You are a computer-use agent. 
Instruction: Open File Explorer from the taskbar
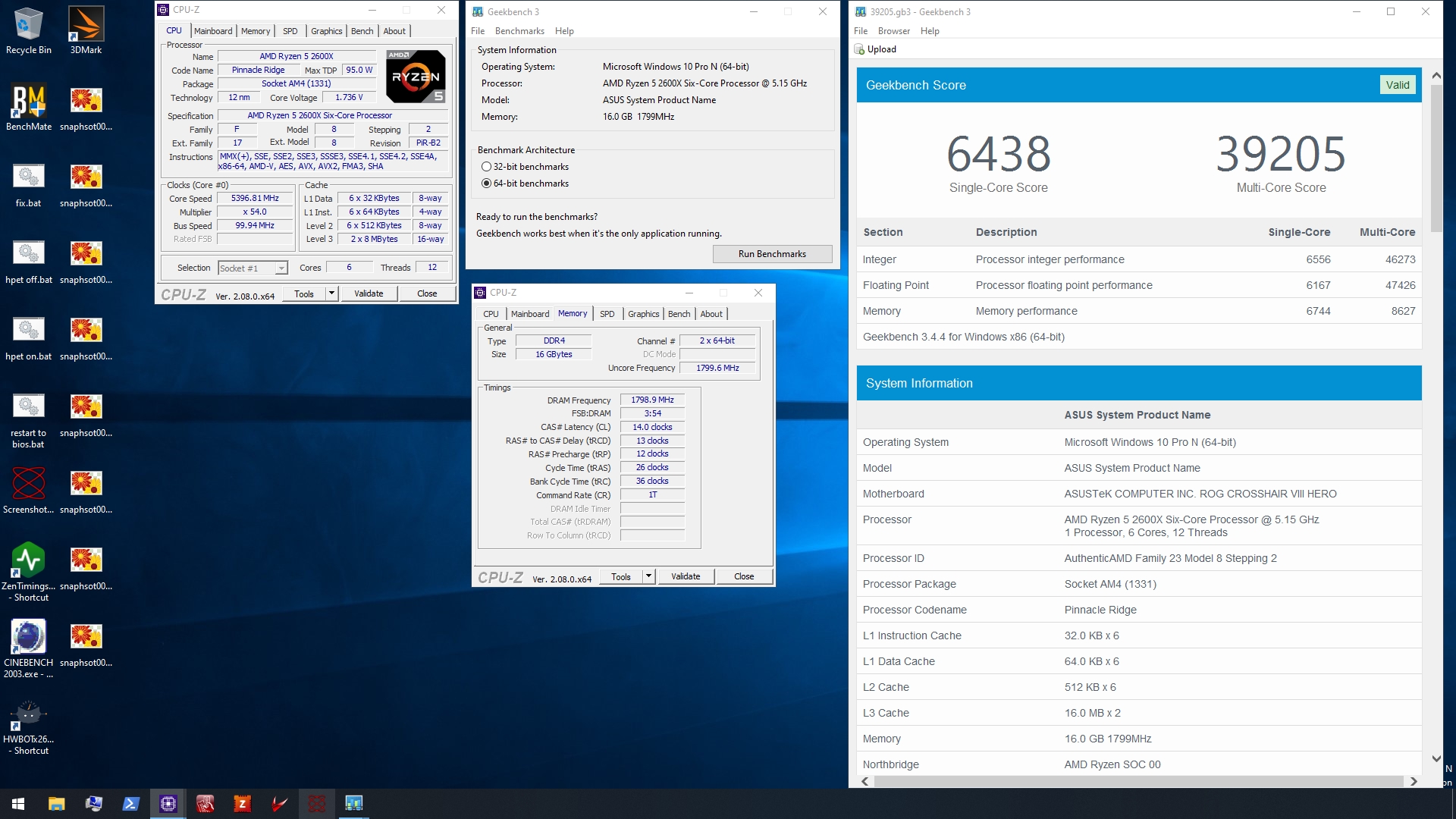[x=56, y=804]
